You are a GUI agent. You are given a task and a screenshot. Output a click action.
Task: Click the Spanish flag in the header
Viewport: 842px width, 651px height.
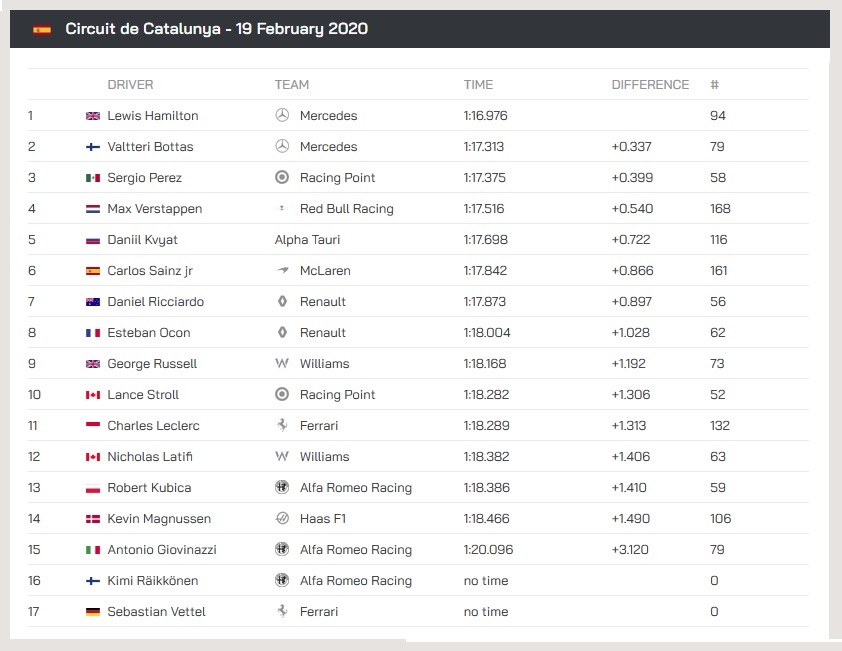tap(42, 29)
